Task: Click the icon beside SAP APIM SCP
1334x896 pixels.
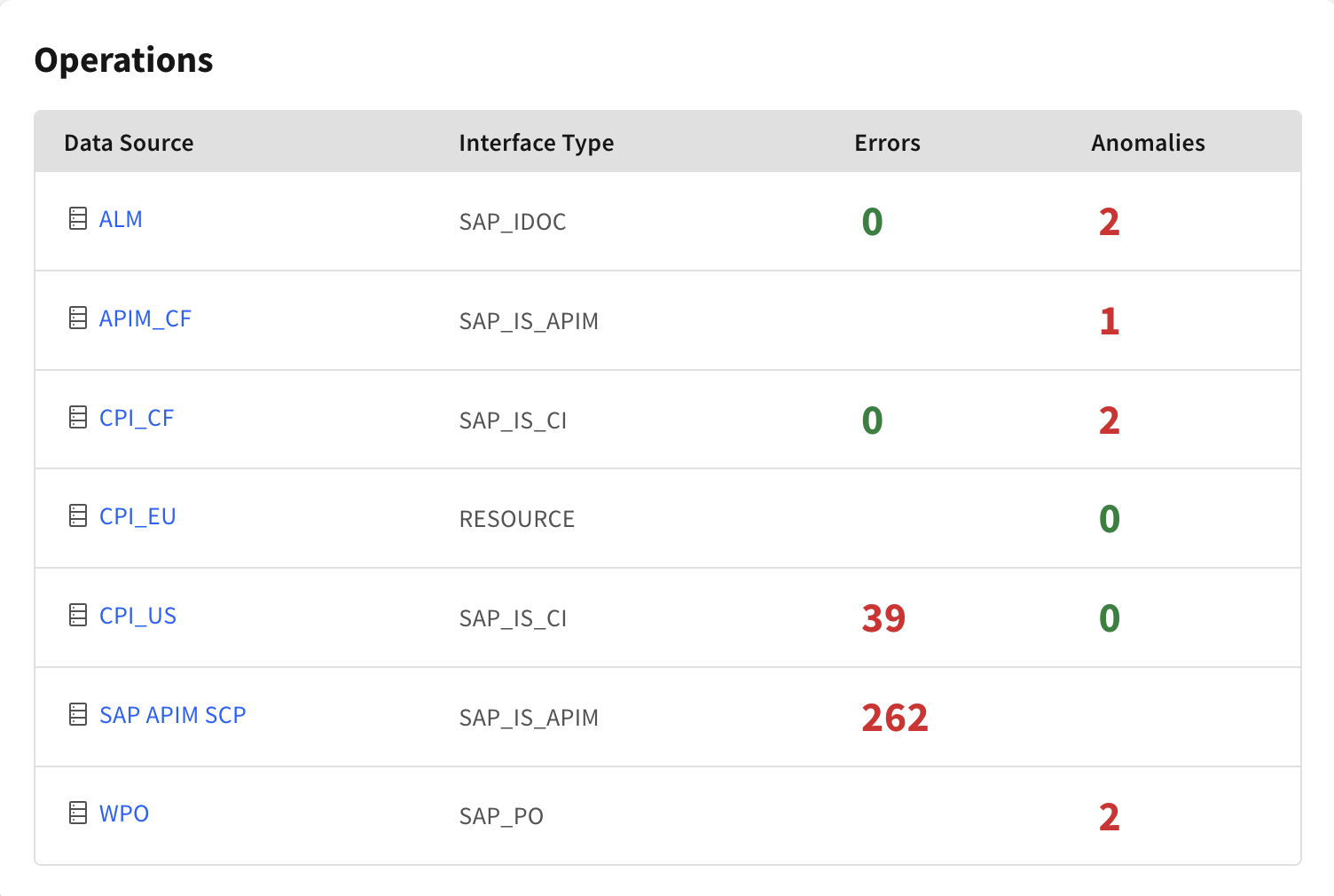Action: 78,714
